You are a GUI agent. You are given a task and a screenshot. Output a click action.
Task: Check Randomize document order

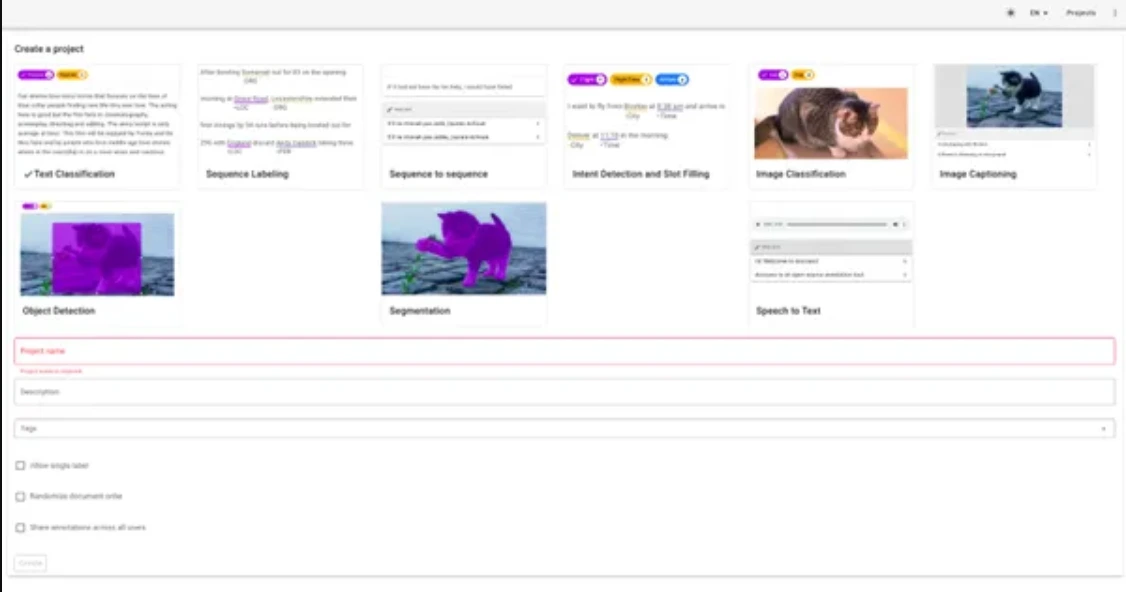tap(18, 496)
